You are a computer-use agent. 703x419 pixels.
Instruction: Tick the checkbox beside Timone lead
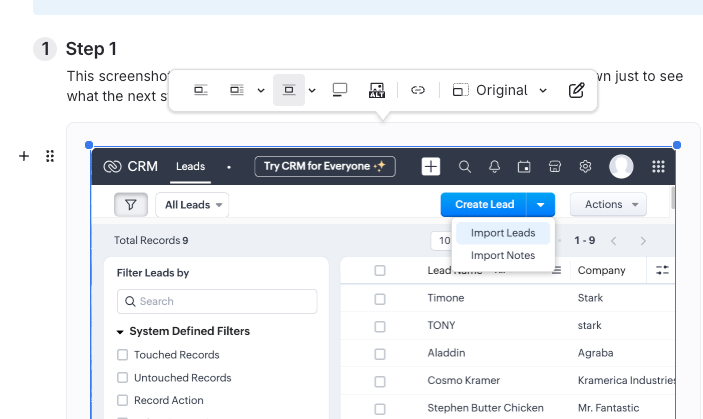click(379, 298)
